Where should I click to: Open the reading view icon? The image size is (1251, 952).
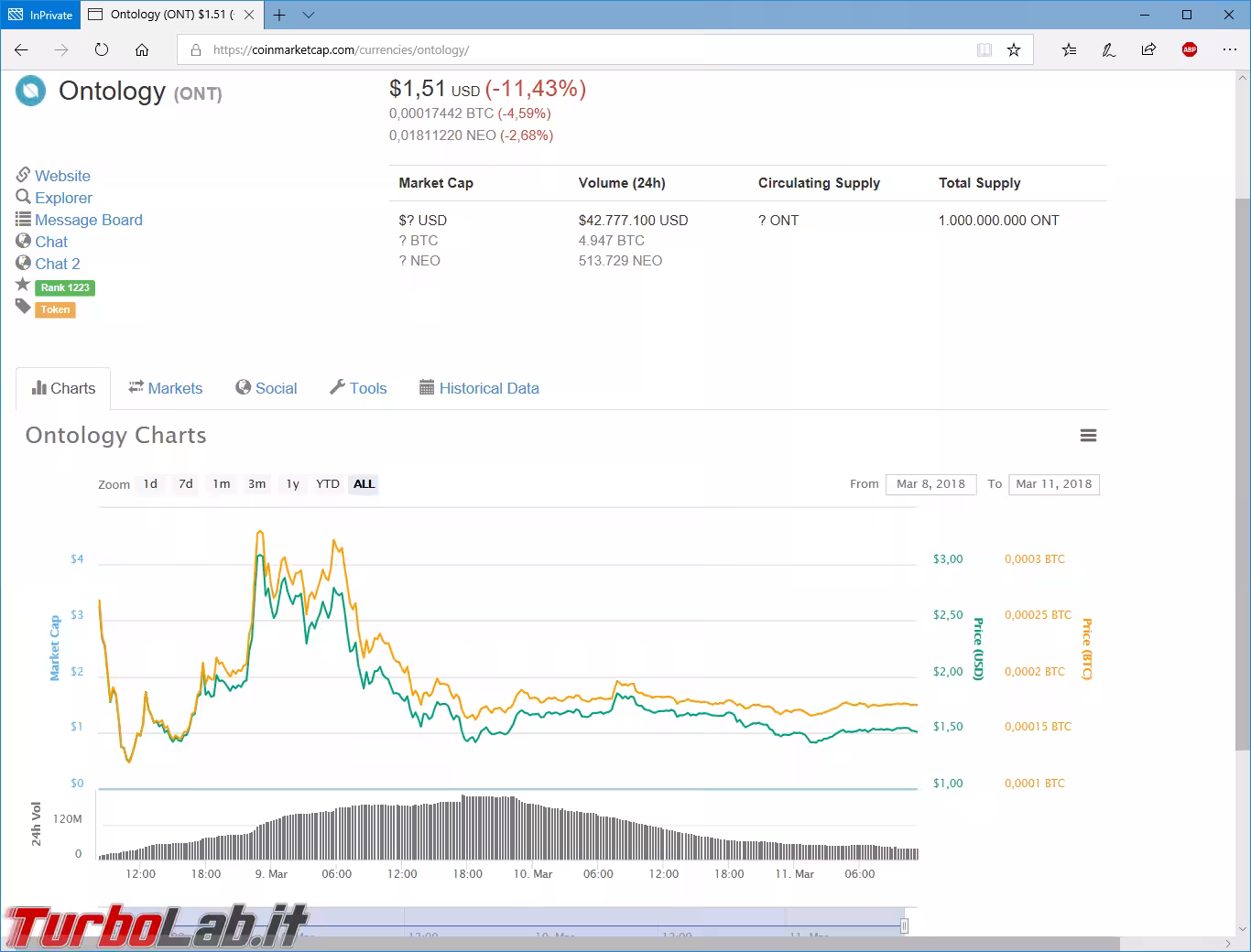tap(984, 50)
